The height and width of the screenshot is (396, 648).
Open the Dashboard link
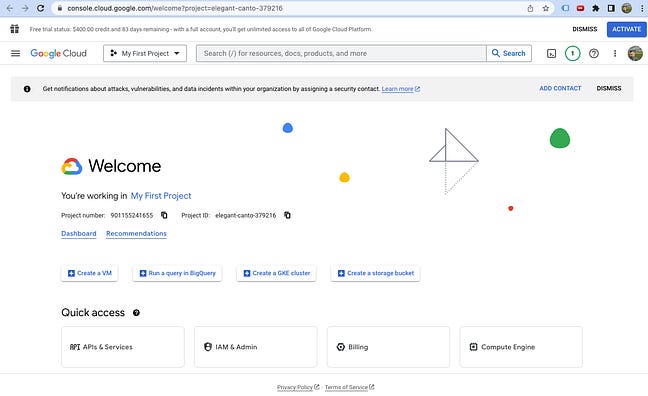tap(79, 234)
